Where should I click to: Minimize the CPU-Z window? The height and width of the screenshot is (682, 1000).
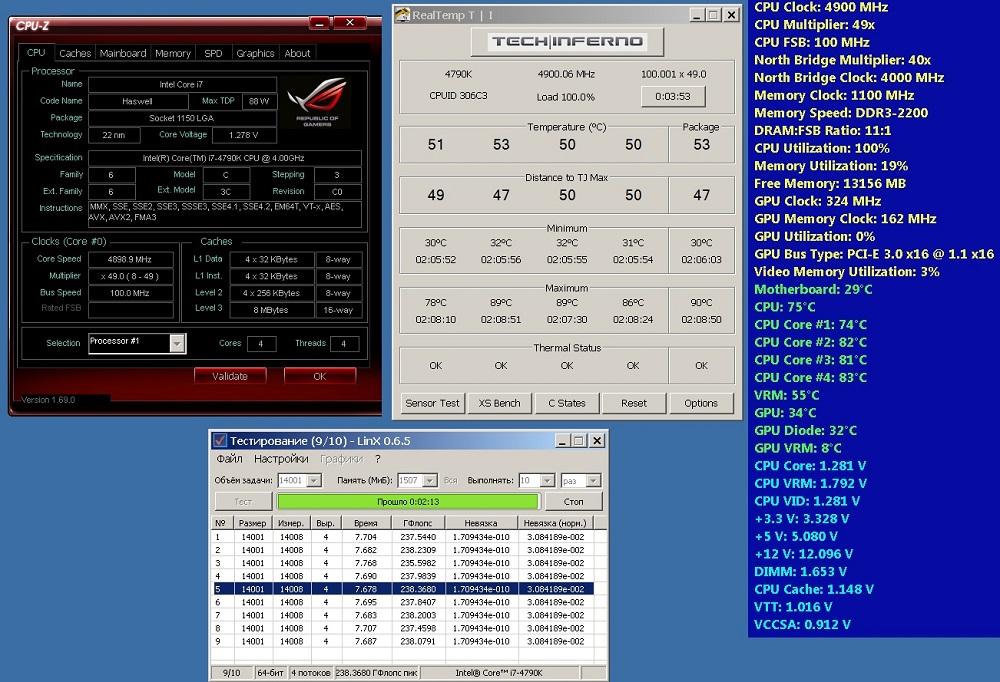[321, 23]
